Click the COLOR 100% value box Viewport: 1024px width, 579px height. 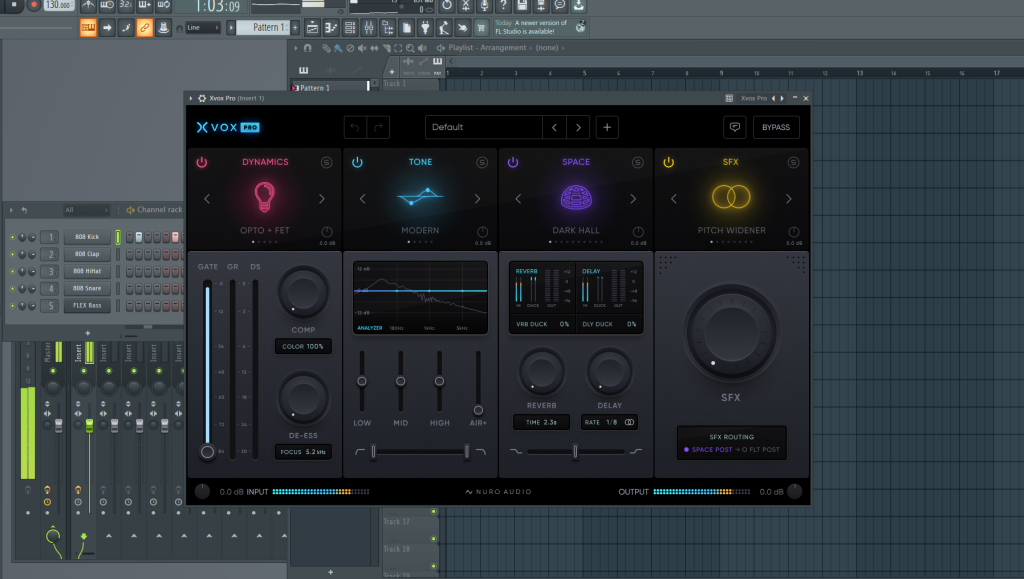pos(303,347)
